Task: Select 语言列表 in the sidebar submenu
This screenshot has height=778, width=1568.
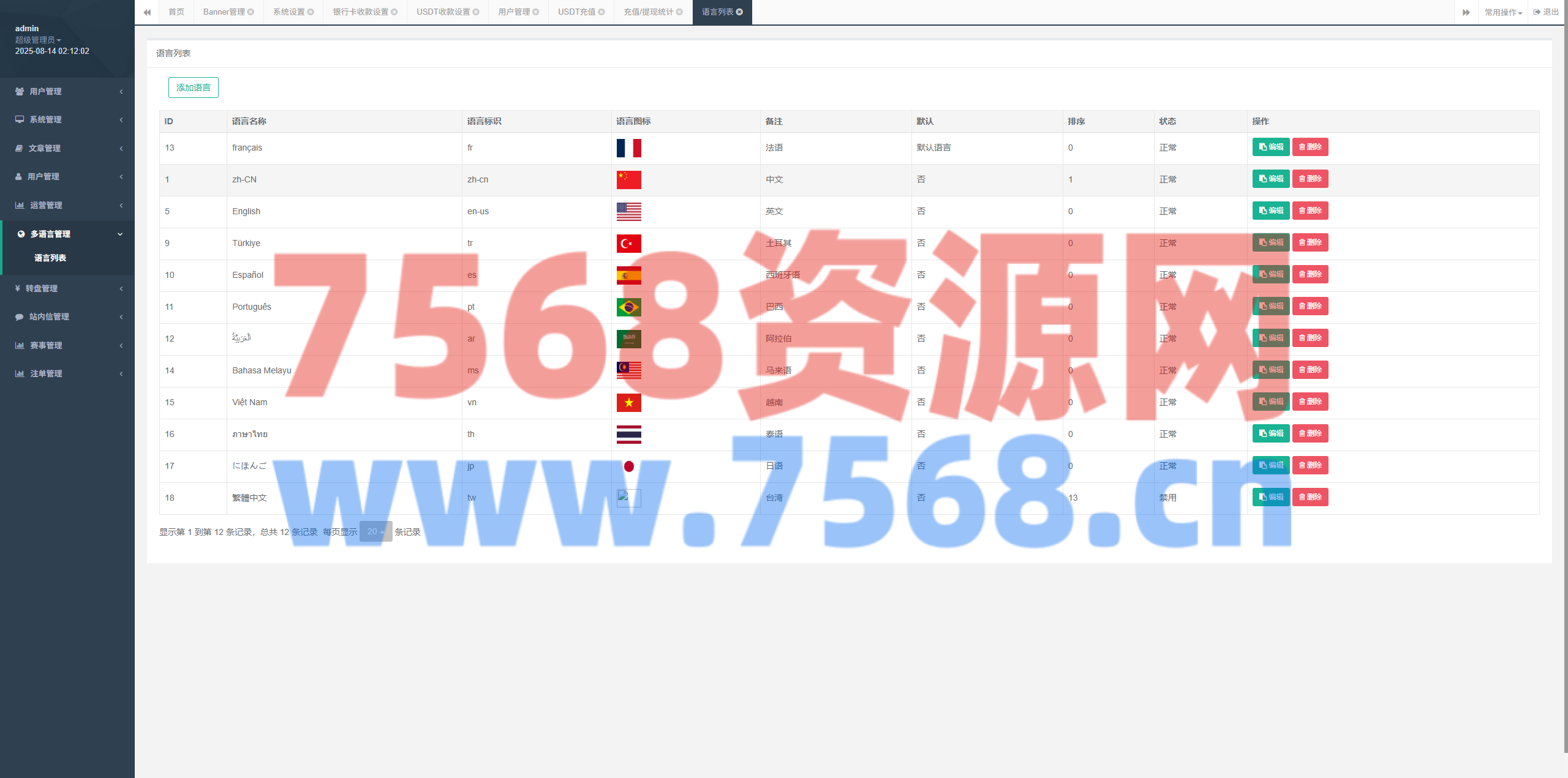Action: click(50, 258)
